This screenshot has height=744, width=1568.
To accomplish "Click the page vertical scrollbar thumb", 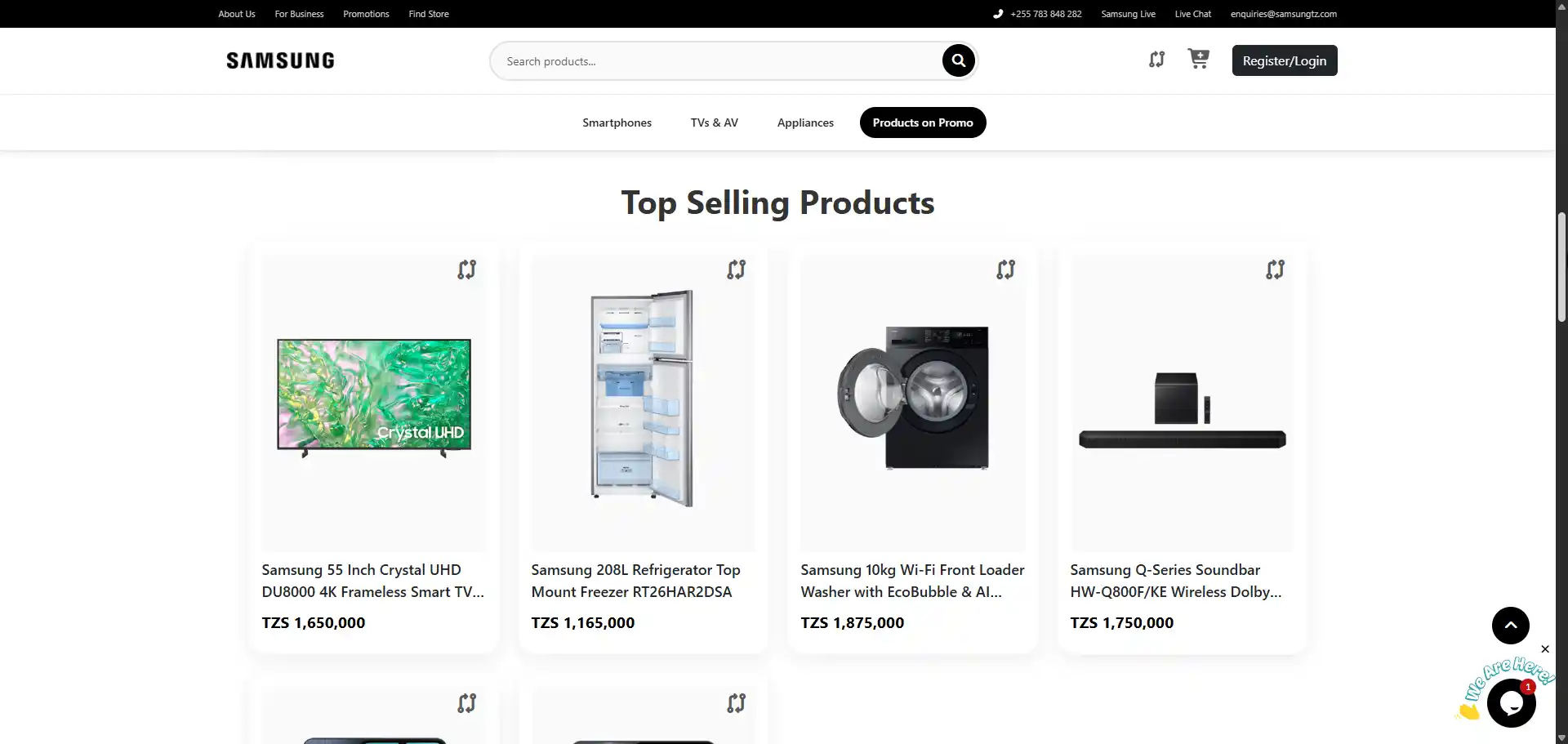I will click(x=1561, y=266).
